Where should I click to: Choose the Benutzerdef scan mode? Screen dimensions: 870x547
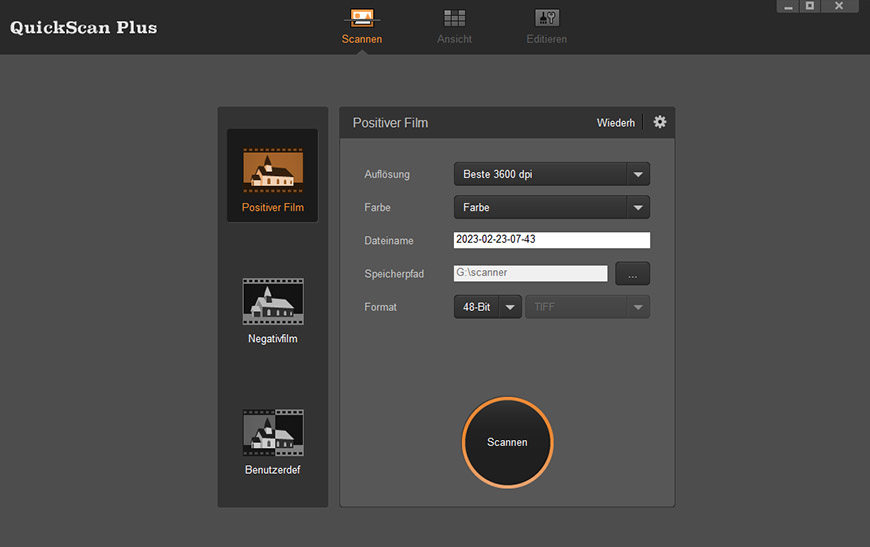[272, 442]
